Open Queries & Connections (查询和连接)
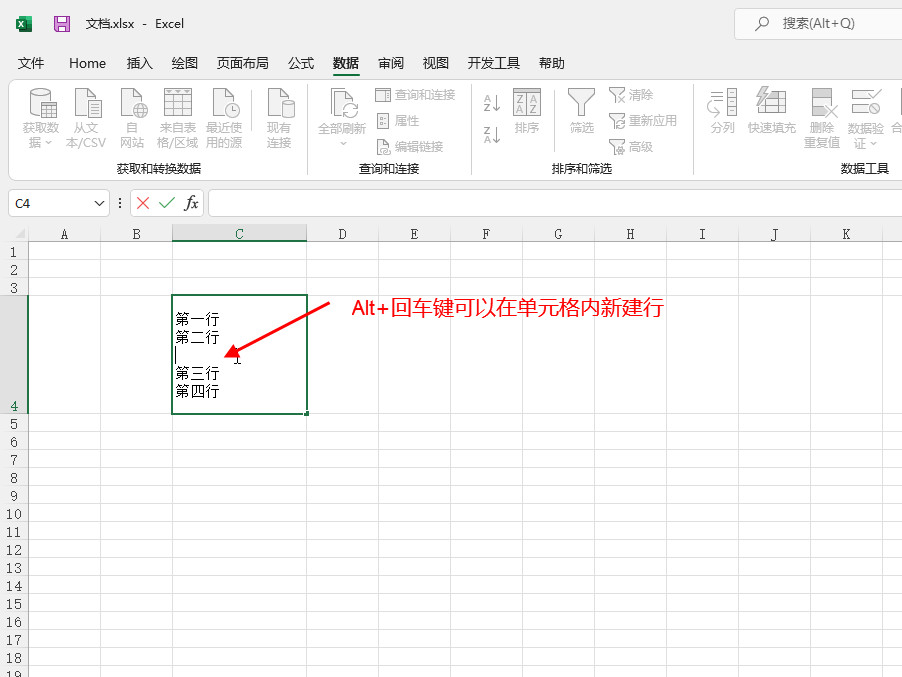This screenshot has width=902, height=677. pyautogui.click(x=415, y=95)
